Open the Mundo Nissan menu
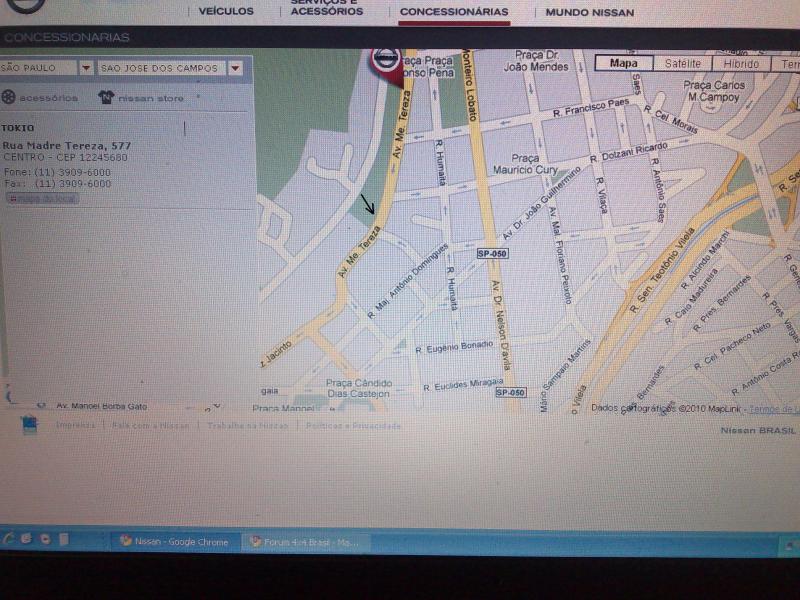800x600 pixels. (x=589, y=12)
